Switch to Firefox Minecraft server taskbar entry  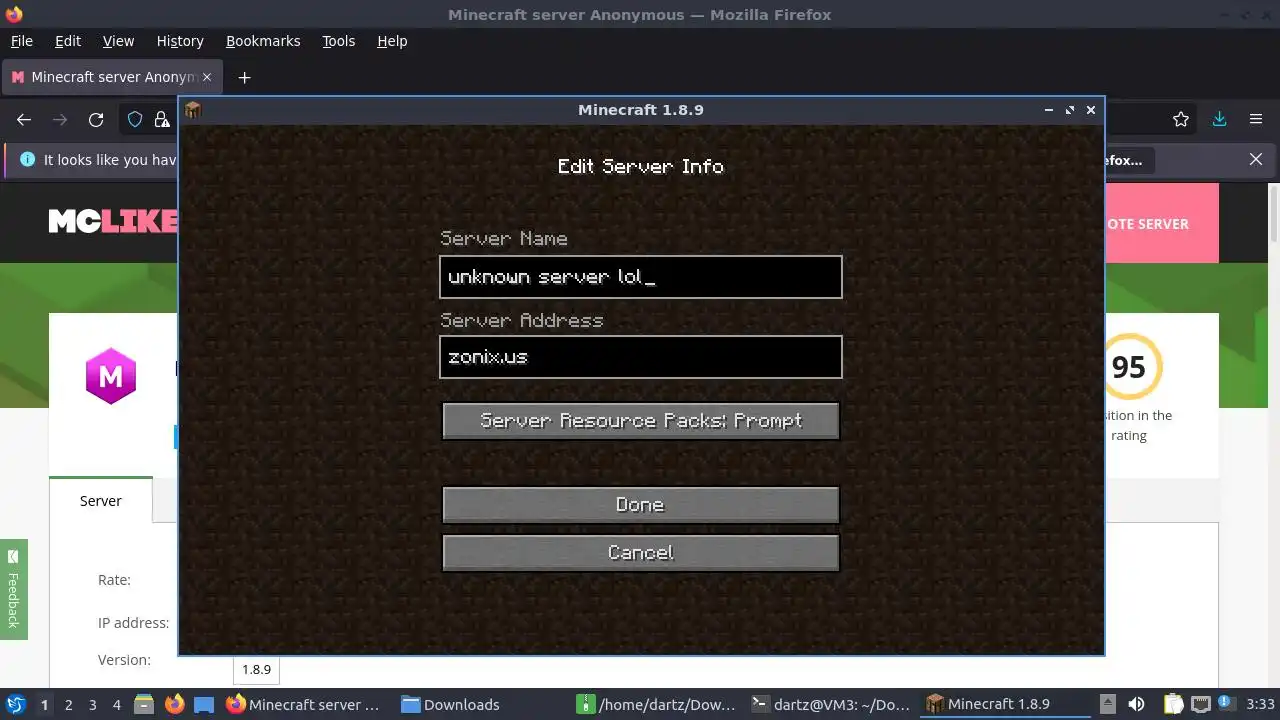coord(305,705)
